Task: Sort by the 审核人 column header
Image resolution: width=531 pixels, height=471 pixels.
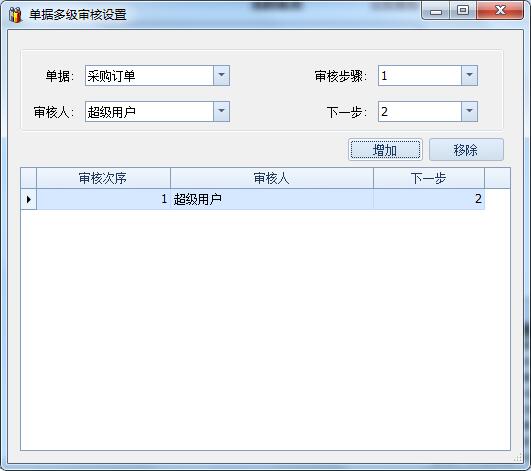Action: click(x=272, y=178)
